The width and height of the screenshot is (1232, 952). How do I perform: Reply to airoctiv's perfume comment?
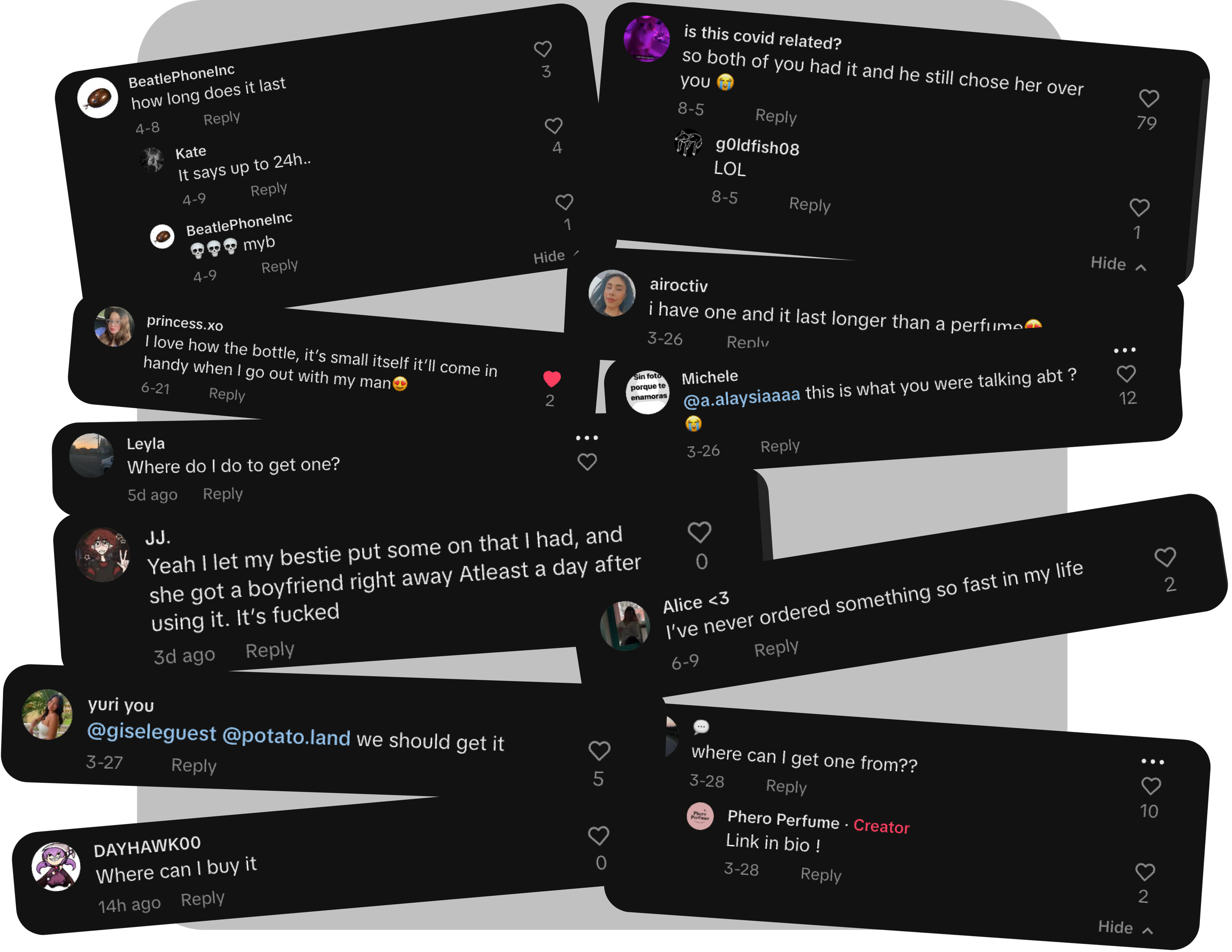click(747, 342)
